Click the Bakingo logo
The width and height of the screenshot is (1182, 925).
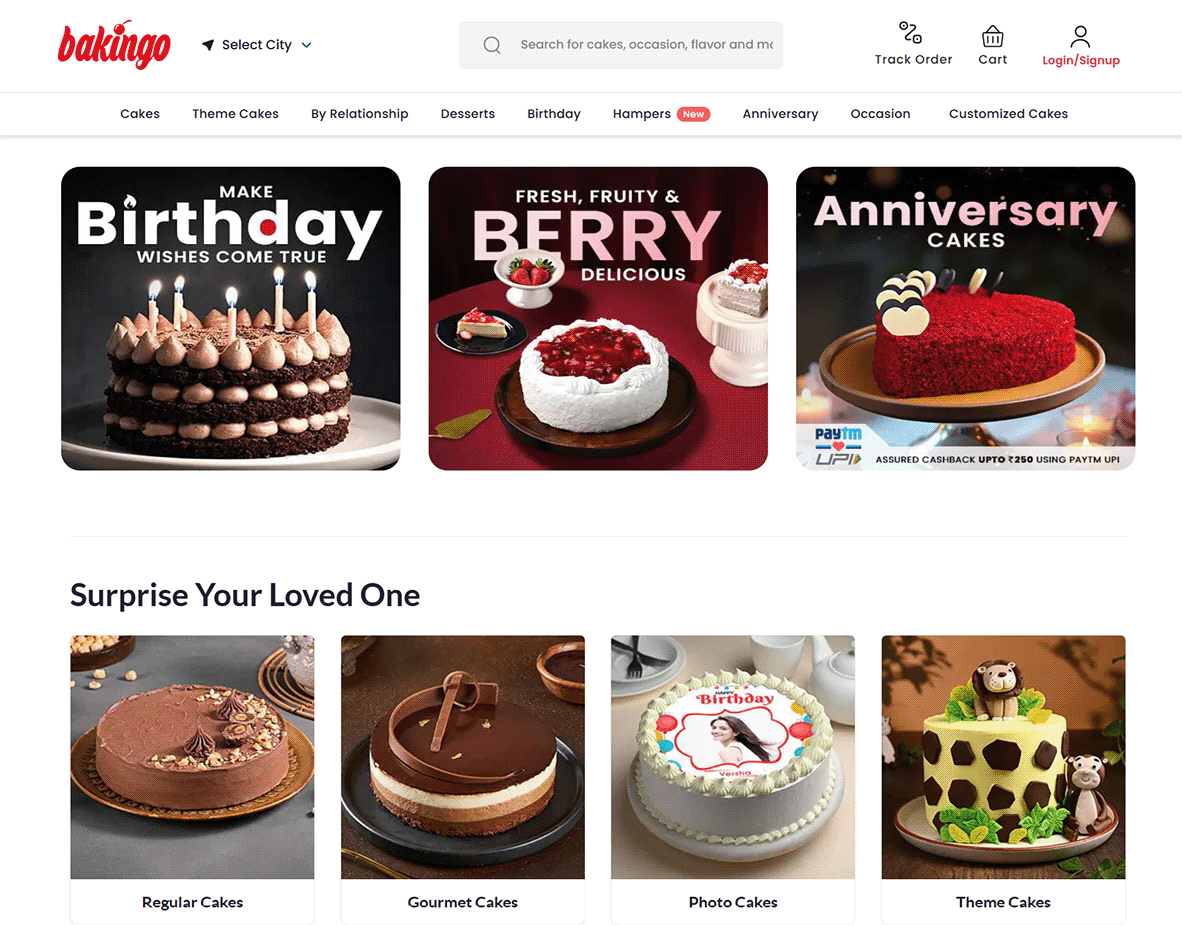coord(114,45)
